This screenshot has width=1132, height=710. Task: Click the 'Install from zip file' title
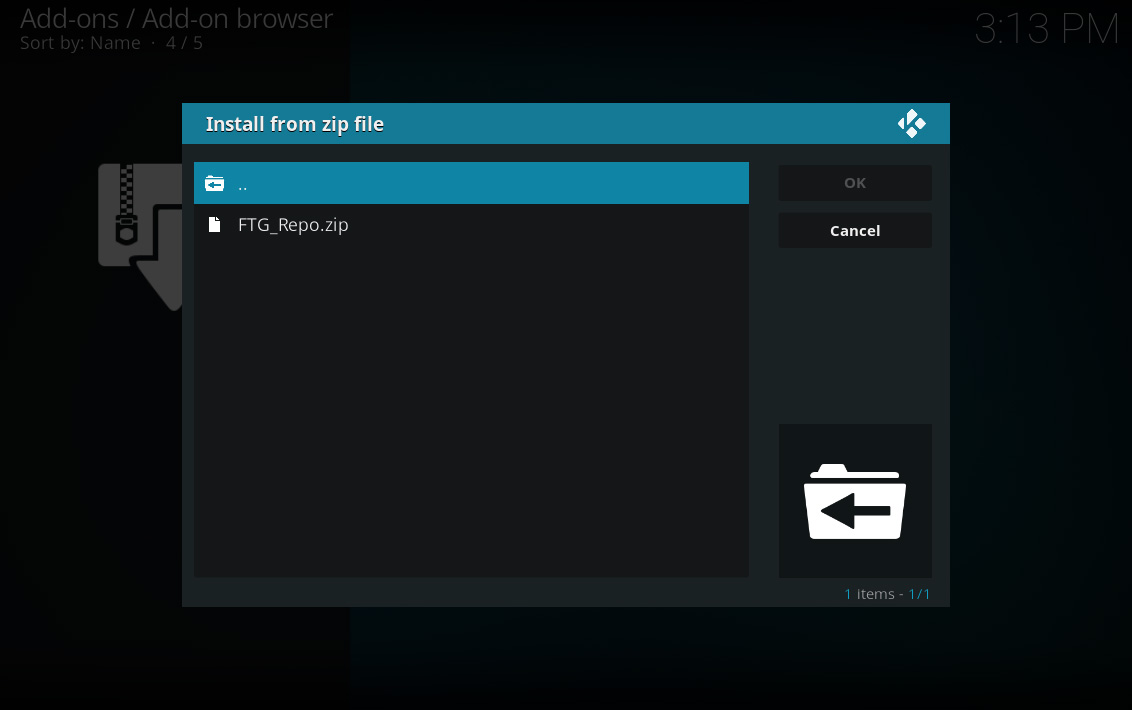coord(295,124)
